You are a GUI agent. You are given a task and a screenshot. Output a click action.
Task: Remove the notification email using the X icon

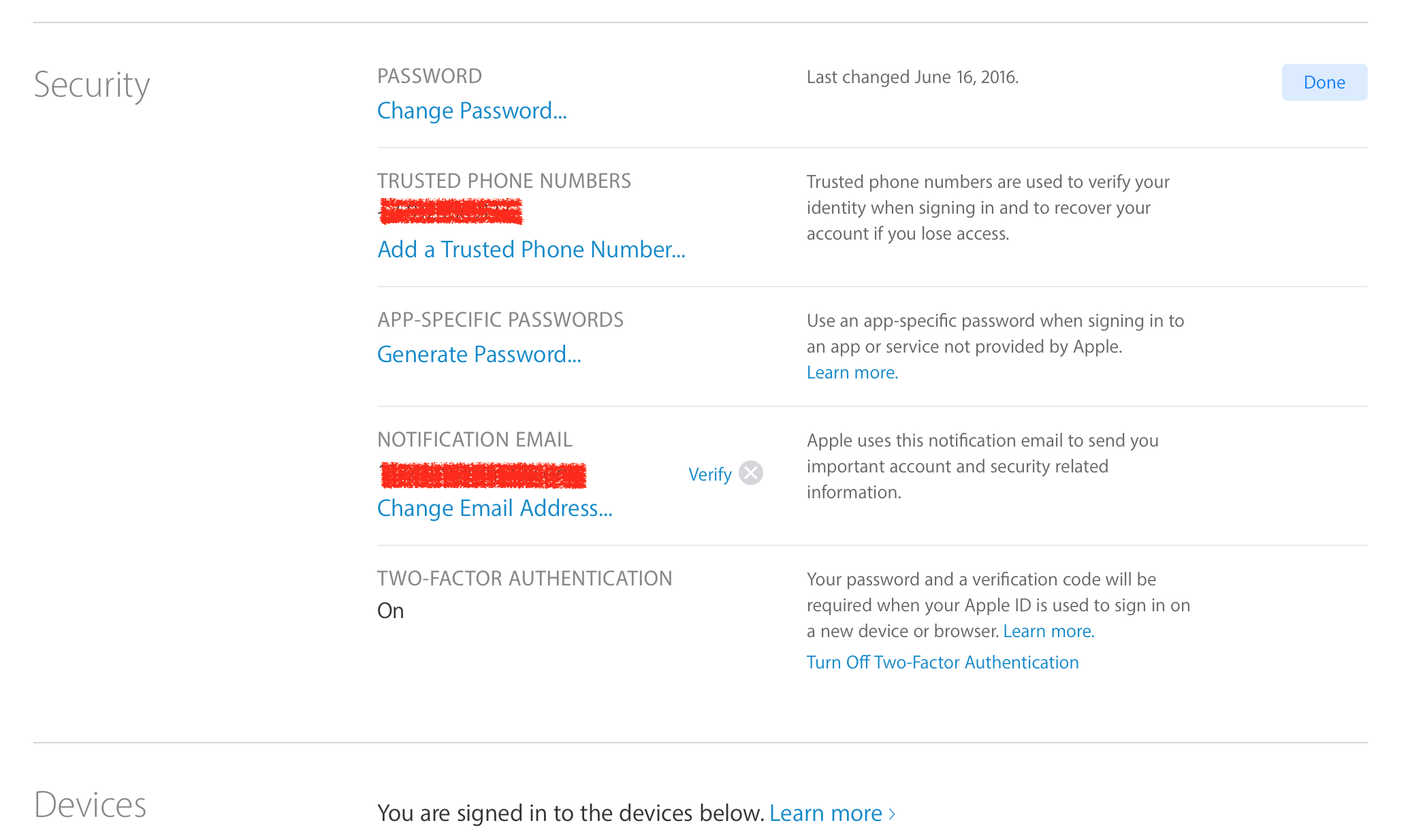click(x=750, y=473)
